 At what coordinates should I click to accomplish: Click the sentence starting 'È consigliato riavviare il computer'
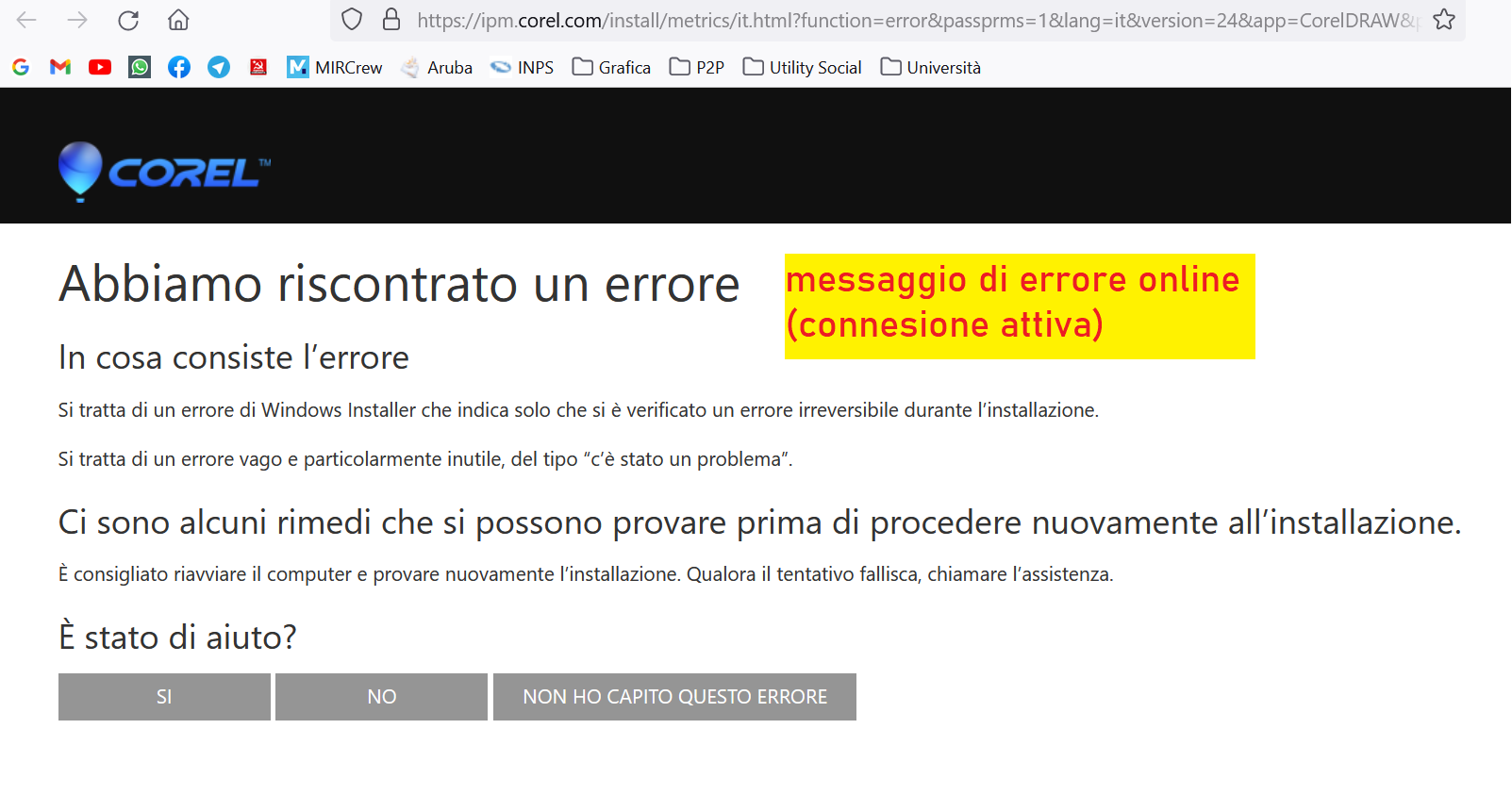tap(586, 574)
